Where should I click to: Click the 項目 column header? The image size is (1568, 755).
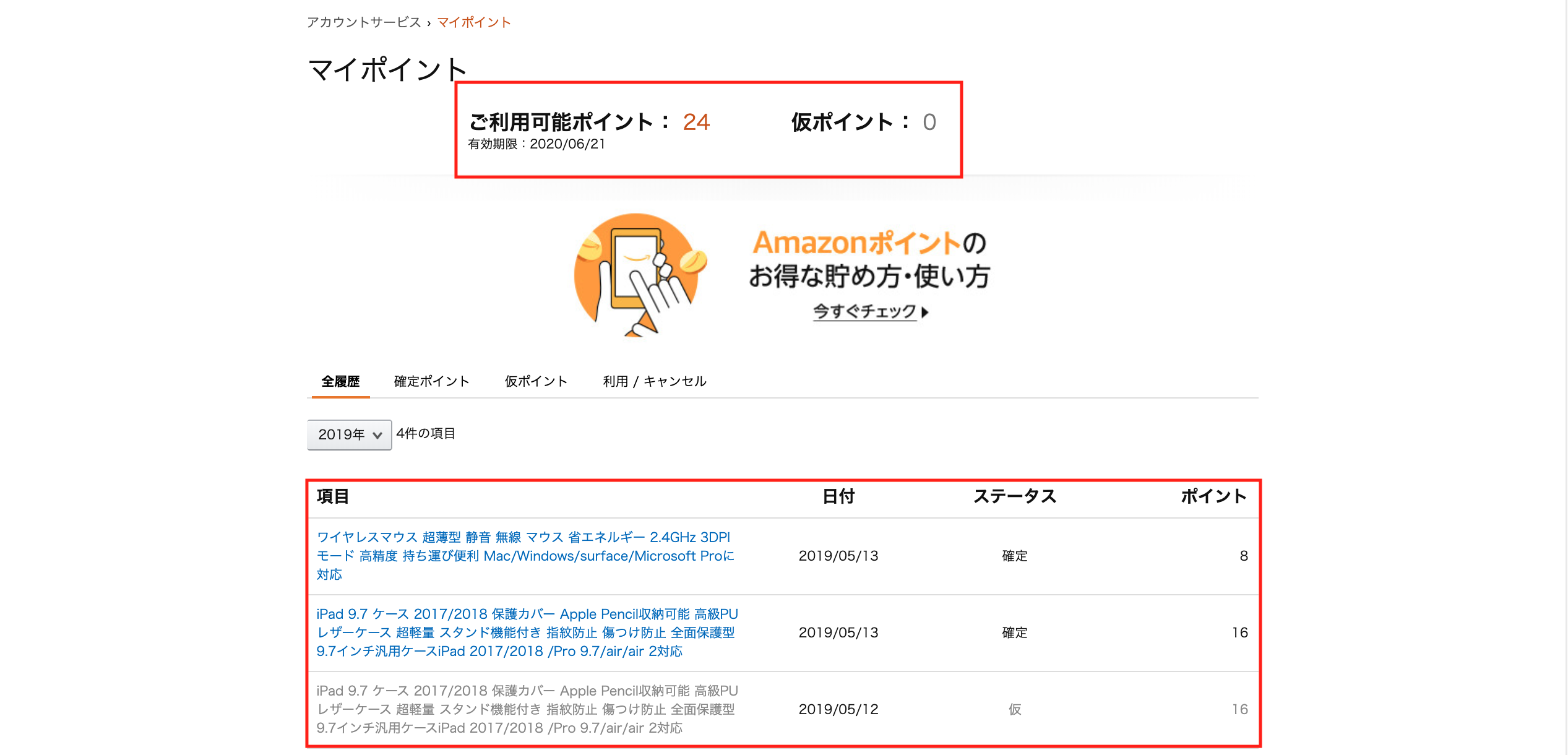click(x=333, y=496)
